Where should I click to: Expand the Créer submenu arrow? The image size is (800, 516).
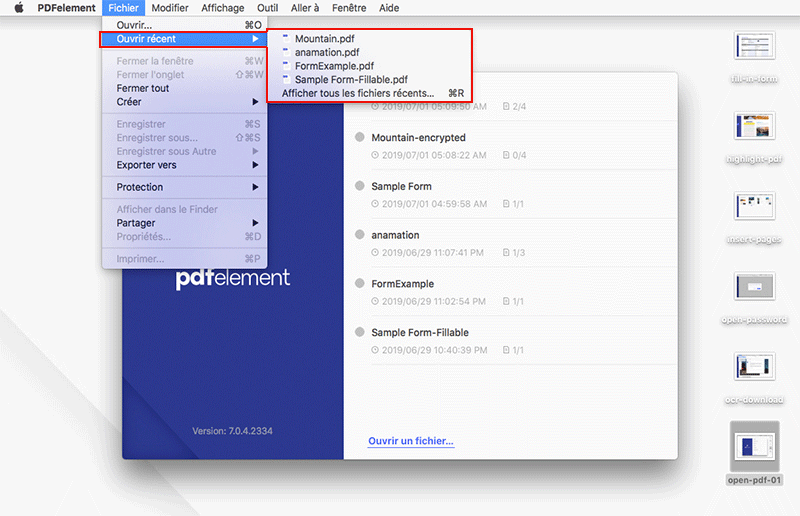click(255, 102)
